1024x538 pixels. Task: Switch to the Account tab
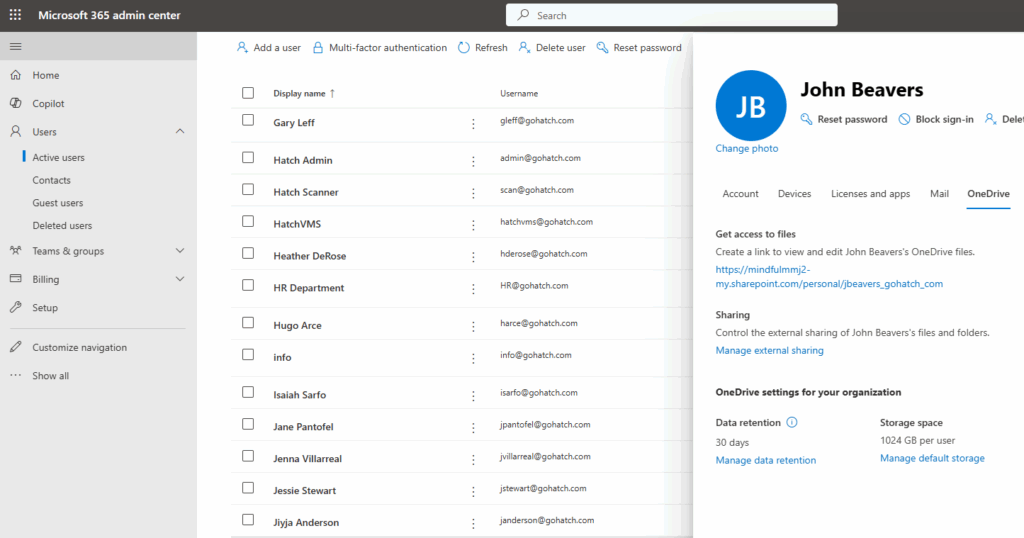(x=741, y=193)
